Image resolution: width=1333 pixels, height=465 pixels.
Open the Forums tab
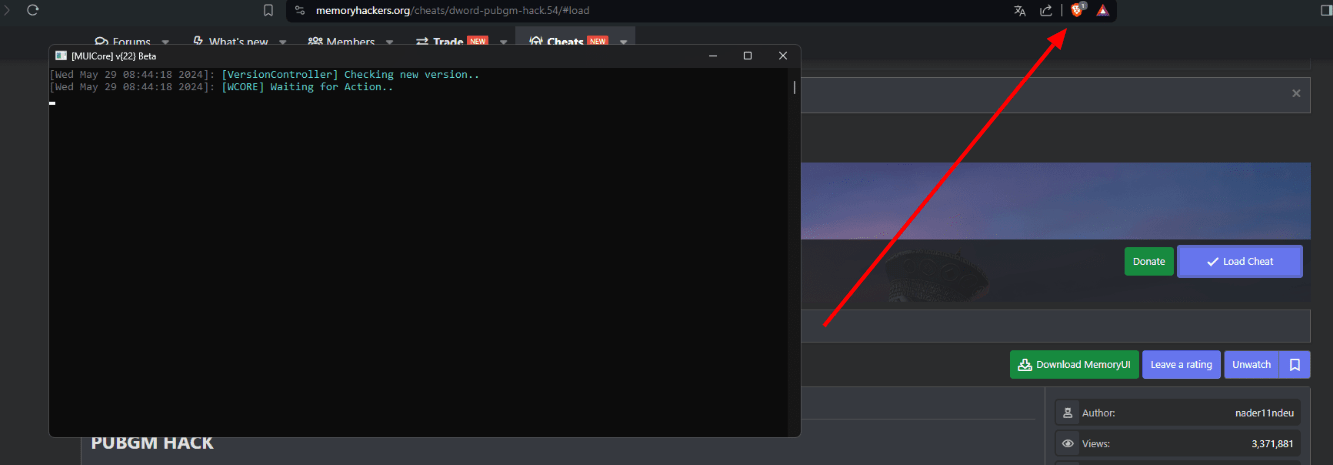123,42
